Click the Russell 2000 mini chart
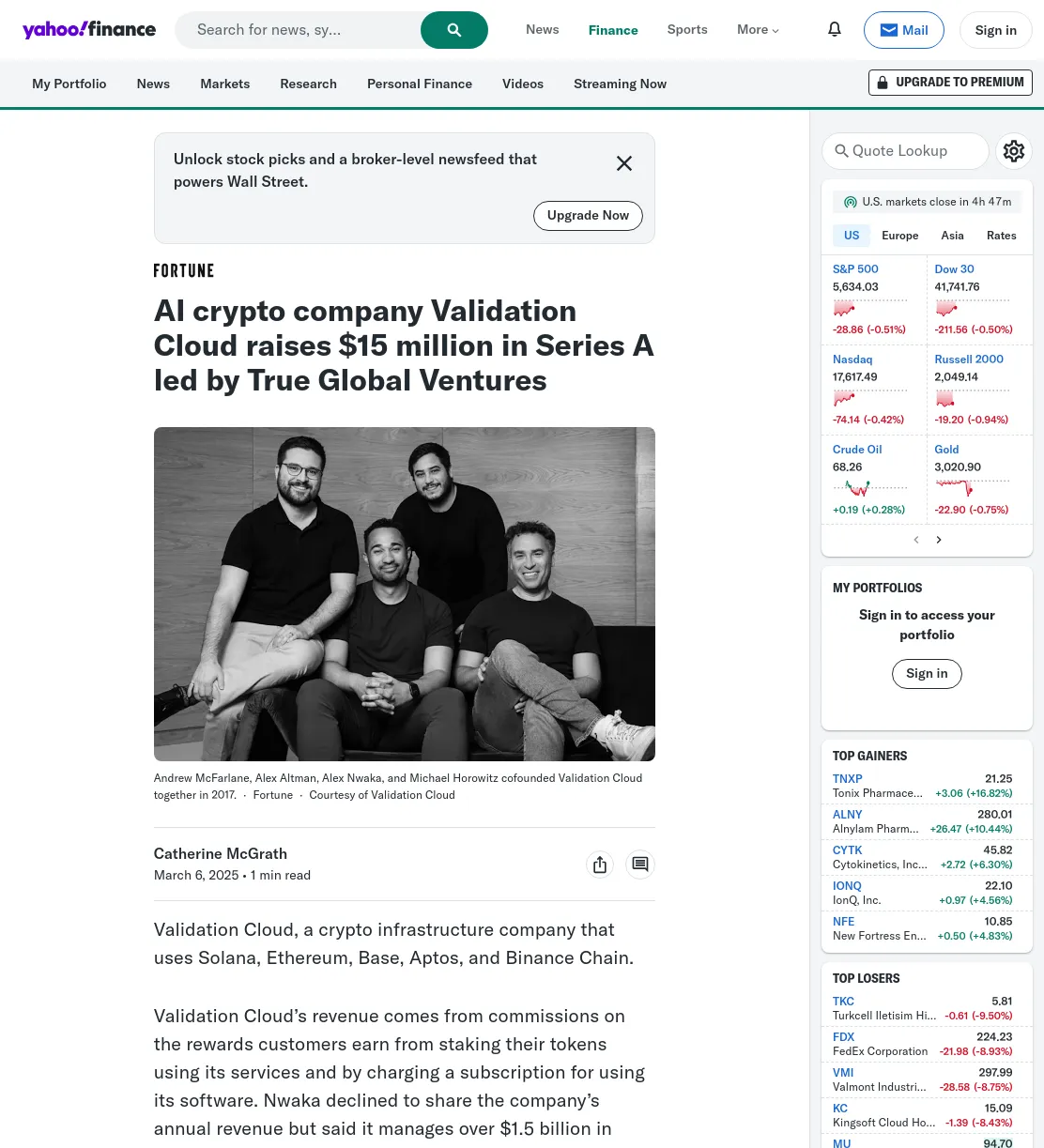1044x1148 pixels. point(972,398)
